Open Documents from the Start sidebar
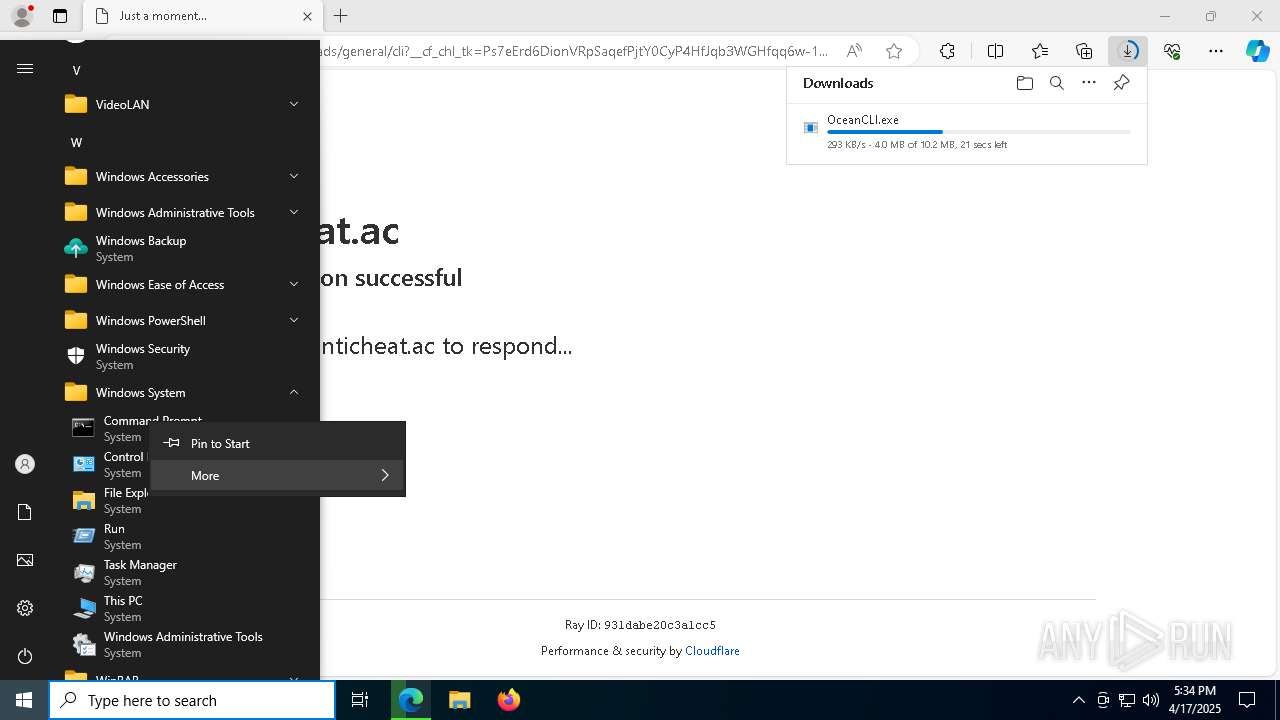The height and width of the screenshot is (720, 1280). point(25,512)
